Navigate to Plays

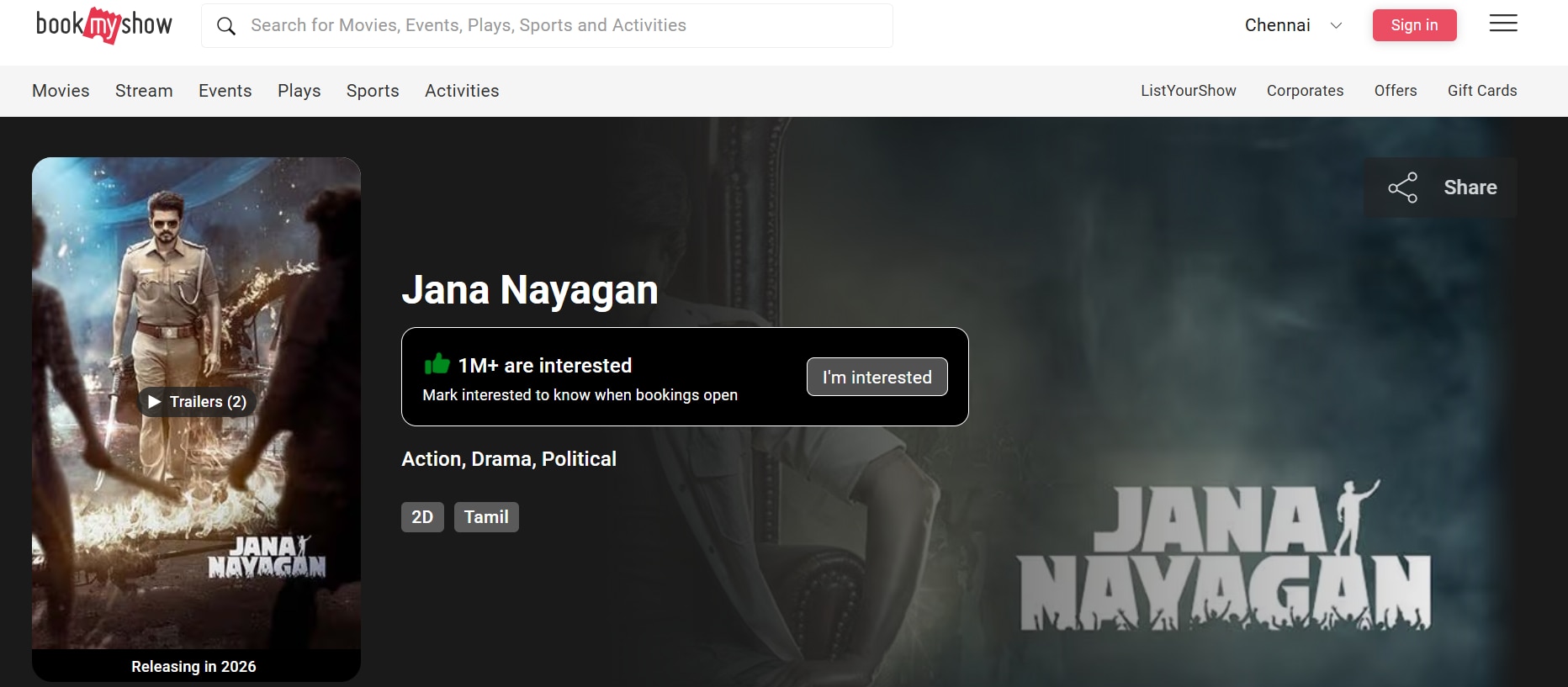299,91
